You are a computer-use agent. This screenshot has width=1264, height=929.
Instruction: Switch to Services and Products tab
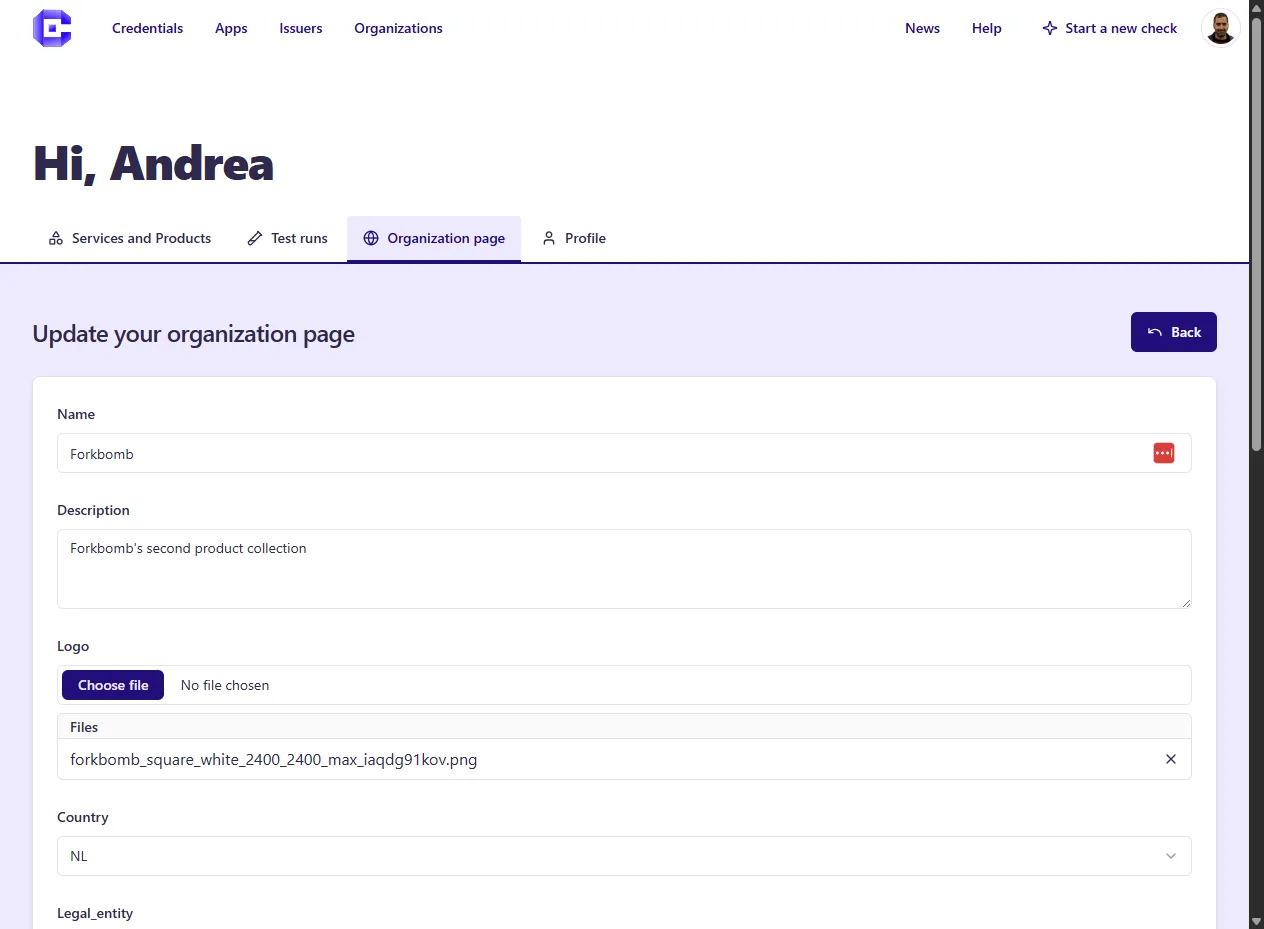pyautogui.click(x=130, y=238)
